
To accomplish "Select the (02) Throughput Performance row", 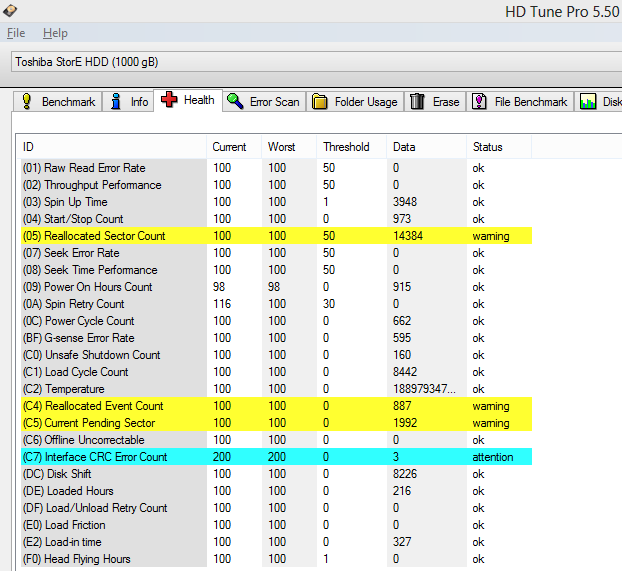I will click(276, 185).
